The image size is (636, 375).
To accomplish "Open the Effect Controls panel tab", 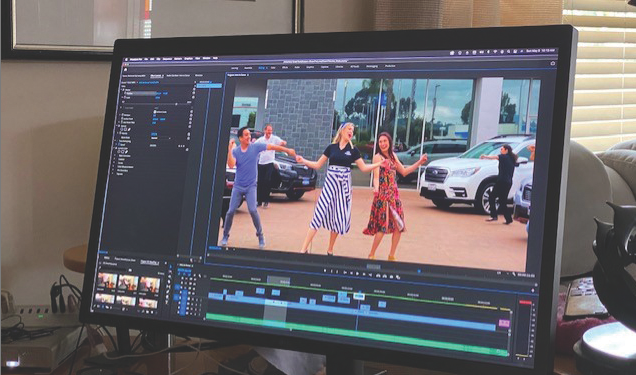I will 156,76.
